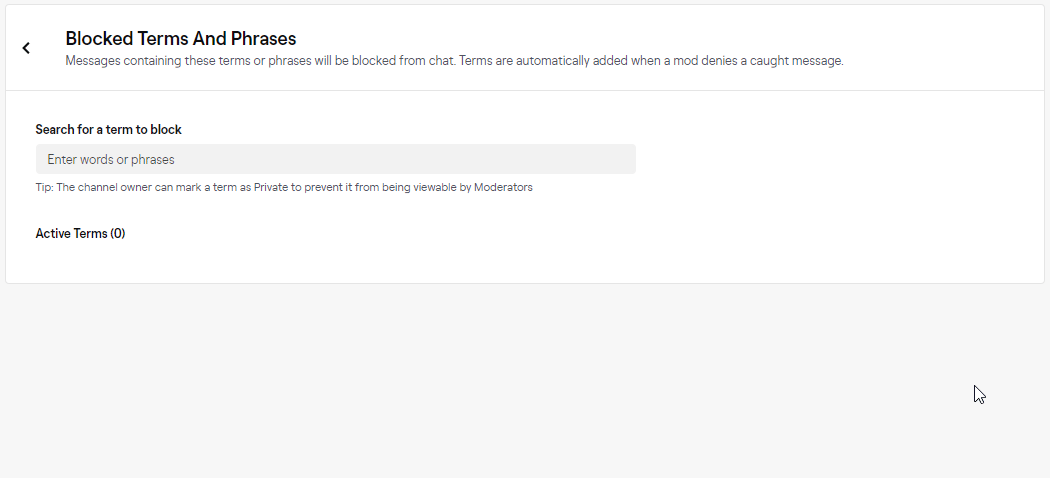Click the 'Search for a term to block' label
Viewport: 1050px width, 478px height.
(x=108, y=129)
